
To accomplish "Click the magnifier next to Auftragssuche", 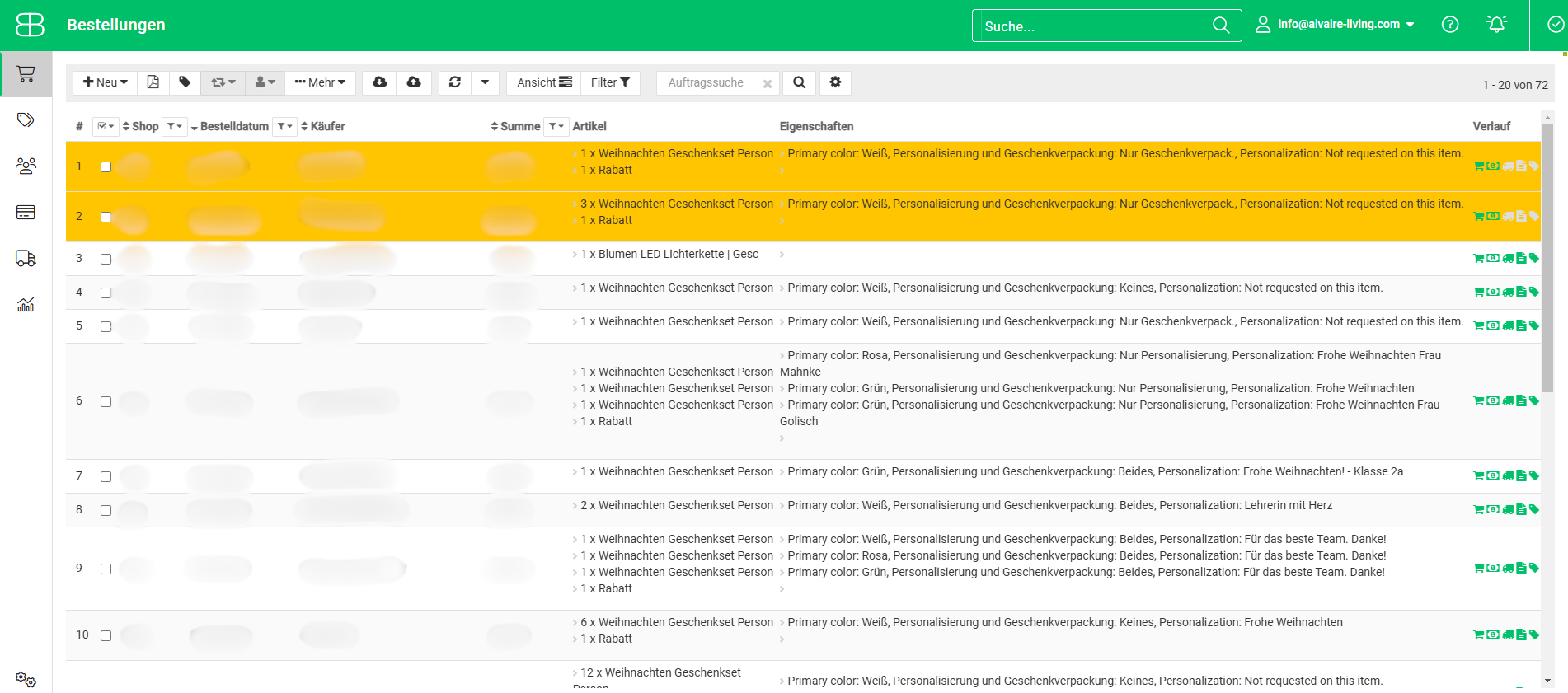I will (799, 82).
